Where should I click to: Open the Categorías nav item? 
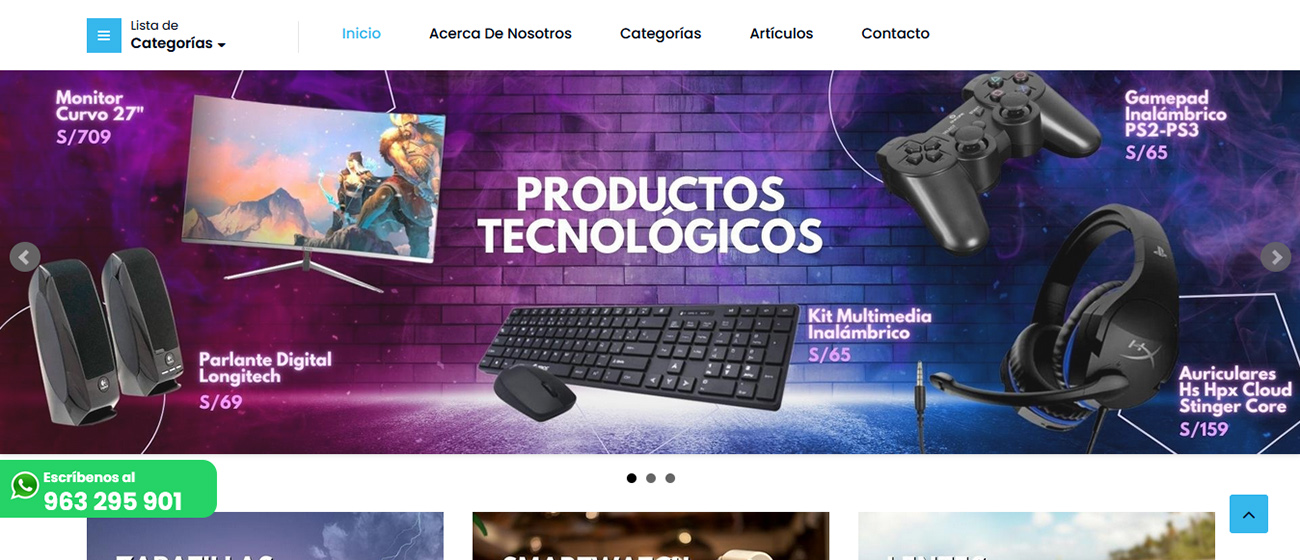click(x=660, y=33)
